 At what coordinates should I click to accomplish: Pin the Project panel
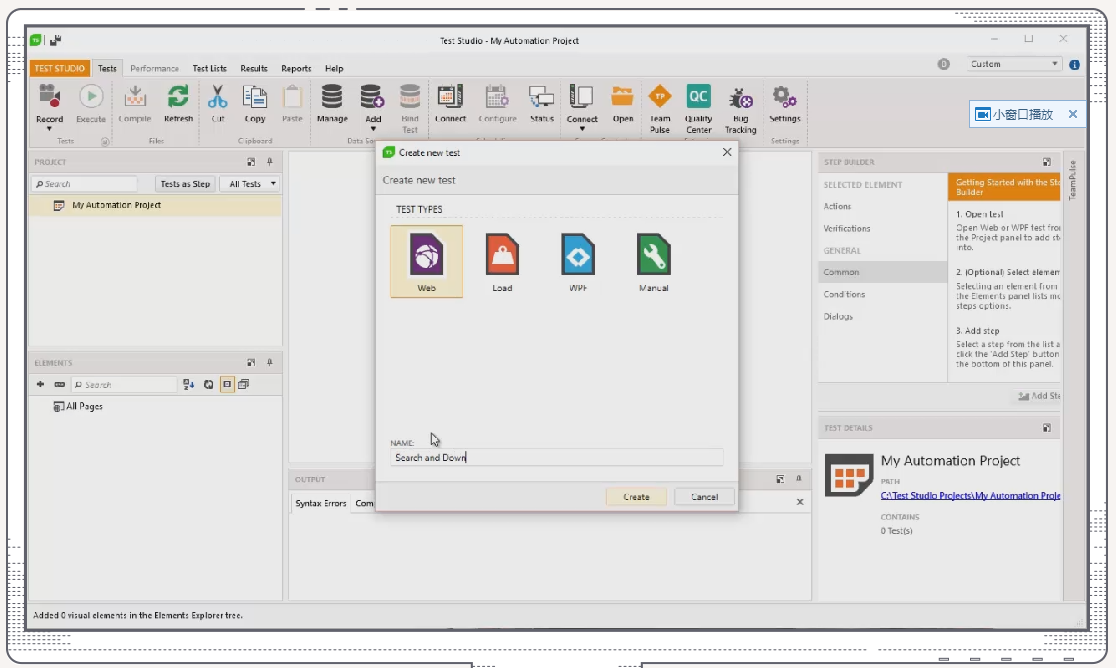coord(270,162)
